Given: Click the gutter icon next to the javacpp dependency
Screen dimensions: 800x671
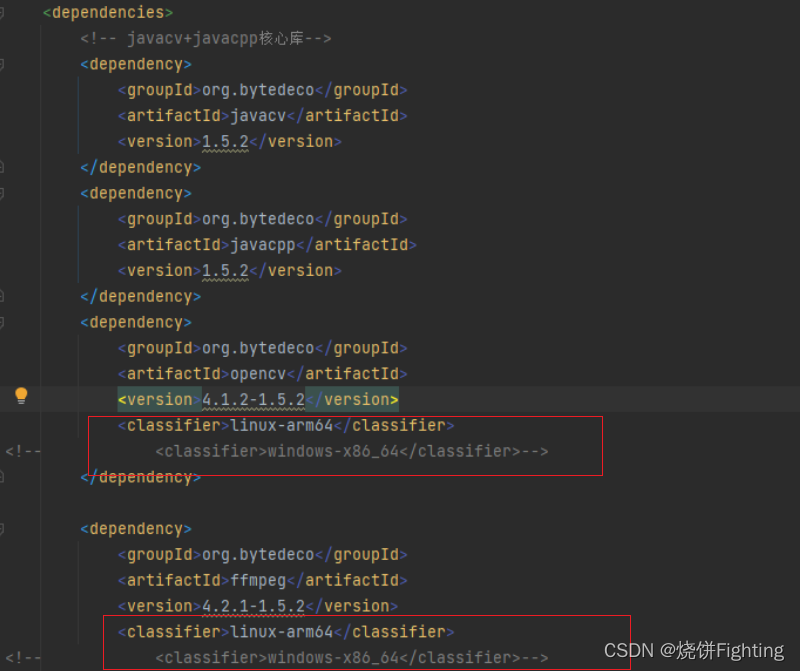Looking at the screenshot, I should coord(5,192).
